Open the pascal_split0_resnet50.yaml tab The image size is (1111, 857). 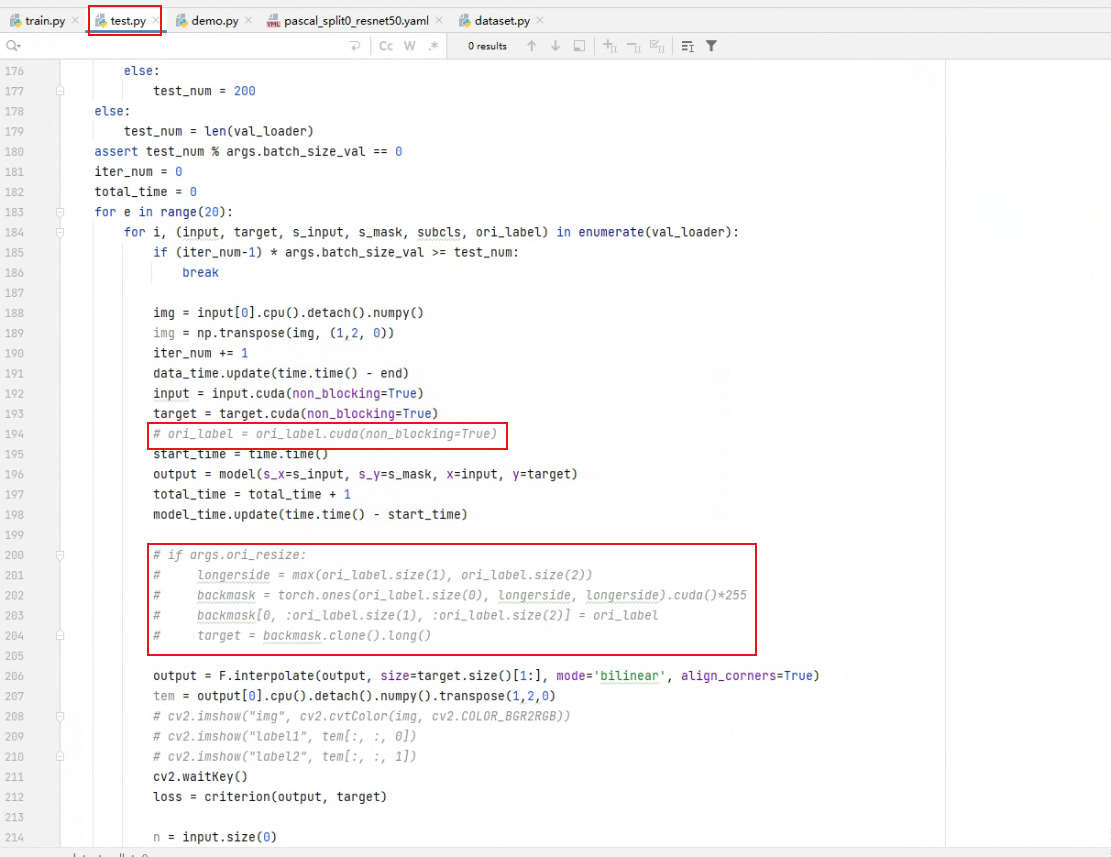pos(349,21)
